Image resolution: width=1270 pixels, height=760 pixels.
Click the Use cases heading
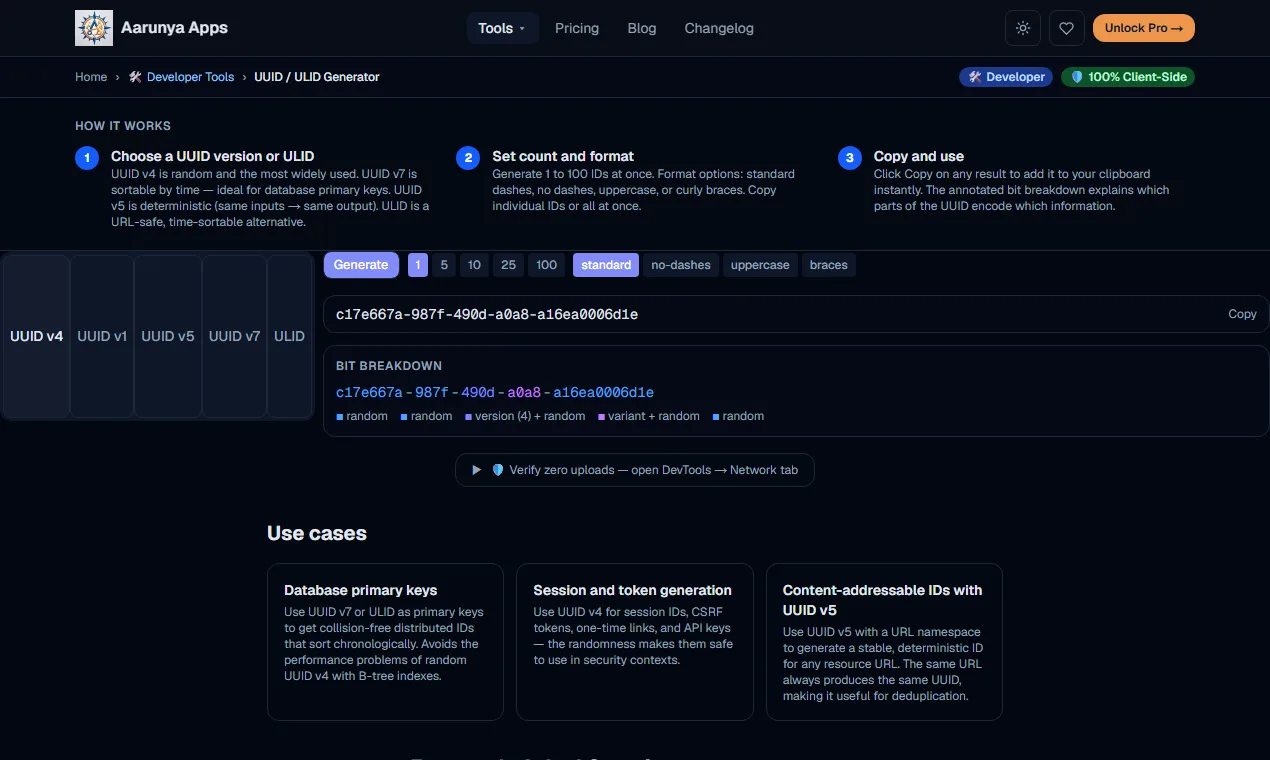pos(317,533)
